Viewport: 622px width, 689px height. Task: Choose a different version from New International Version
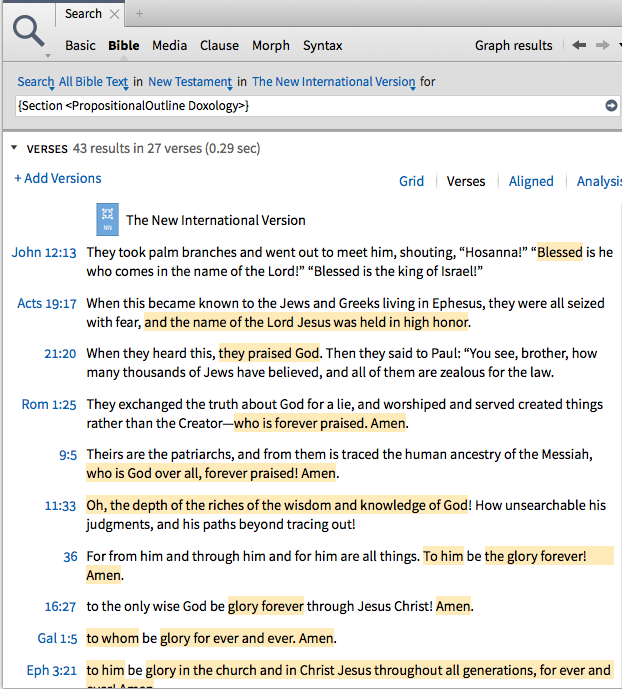coord(334,82)
